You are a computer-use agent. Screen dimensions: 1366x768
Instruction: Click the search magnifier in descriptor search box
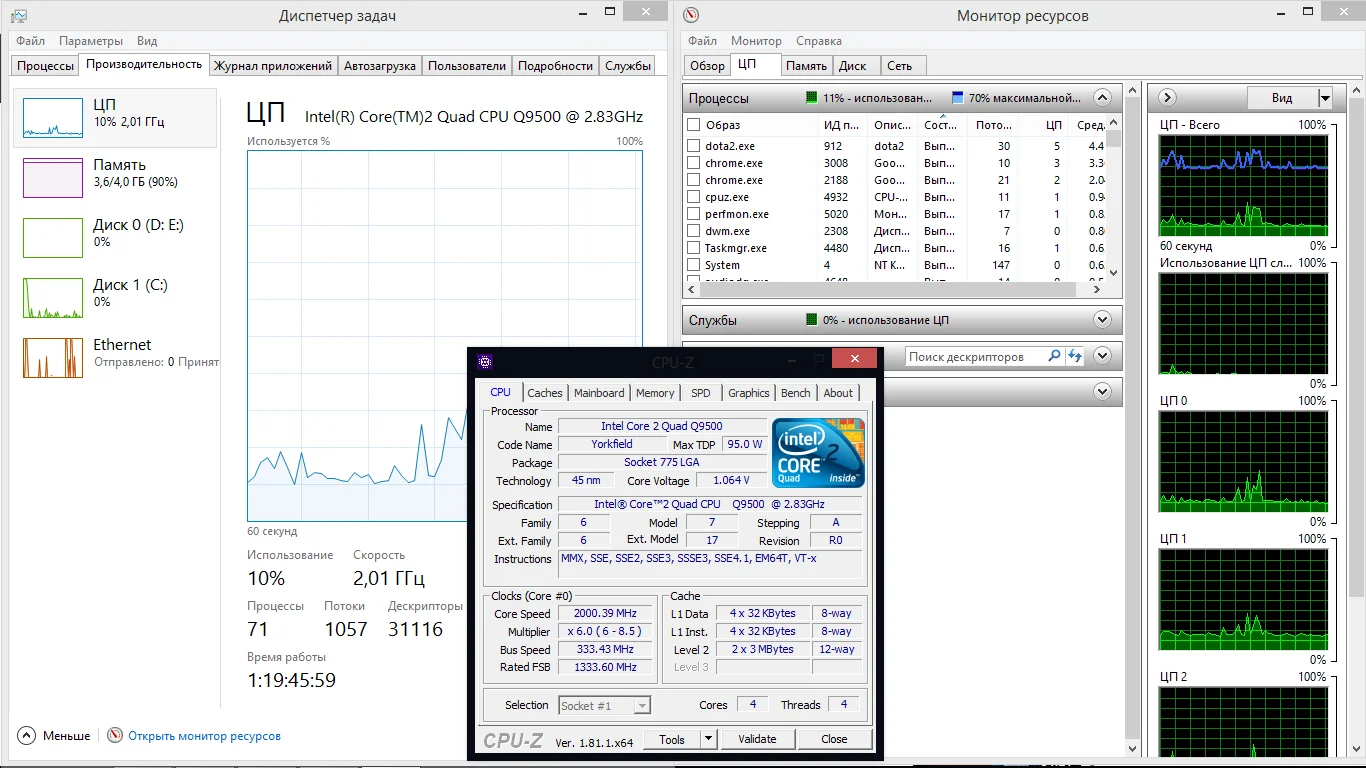click(x=1054, y=356)
